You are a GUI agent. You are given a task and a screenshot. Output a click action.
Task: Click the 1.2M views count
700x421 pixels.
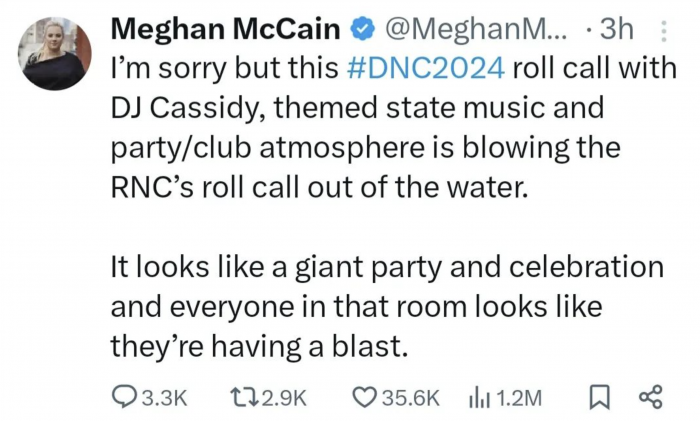(519, 397)
